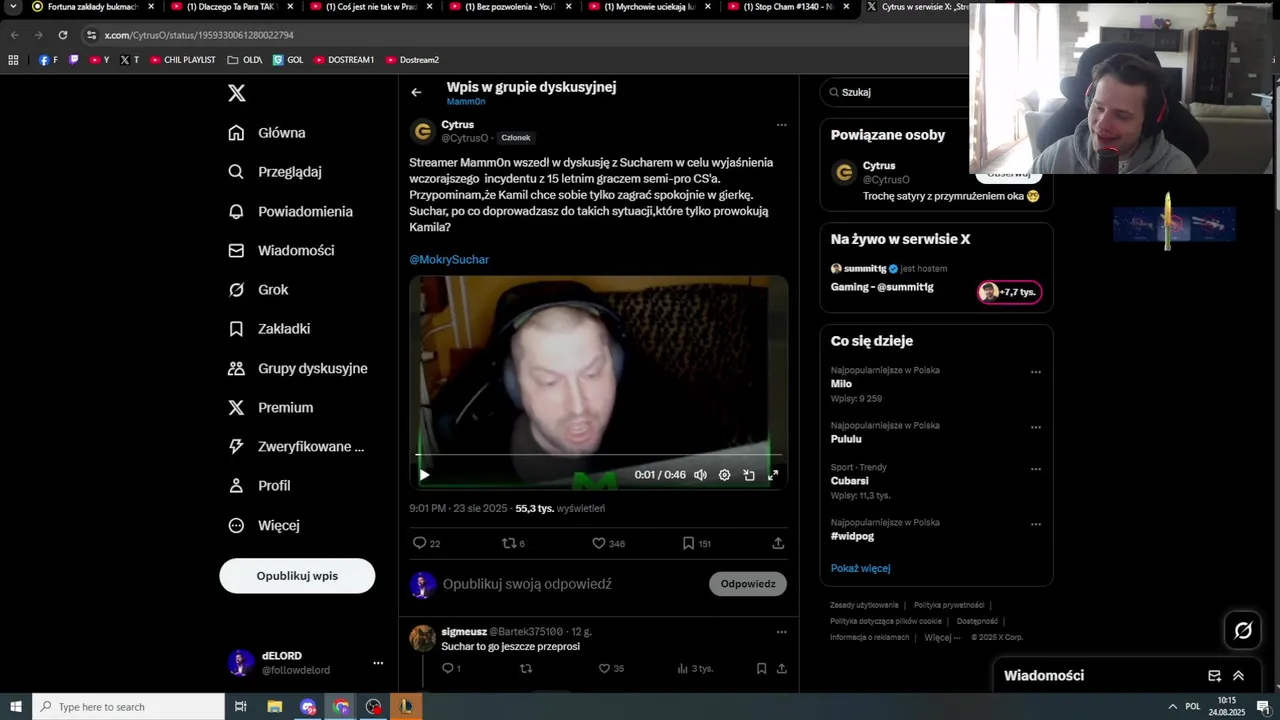
Task: Open Zakładki bookmarks
Action: 269,329
